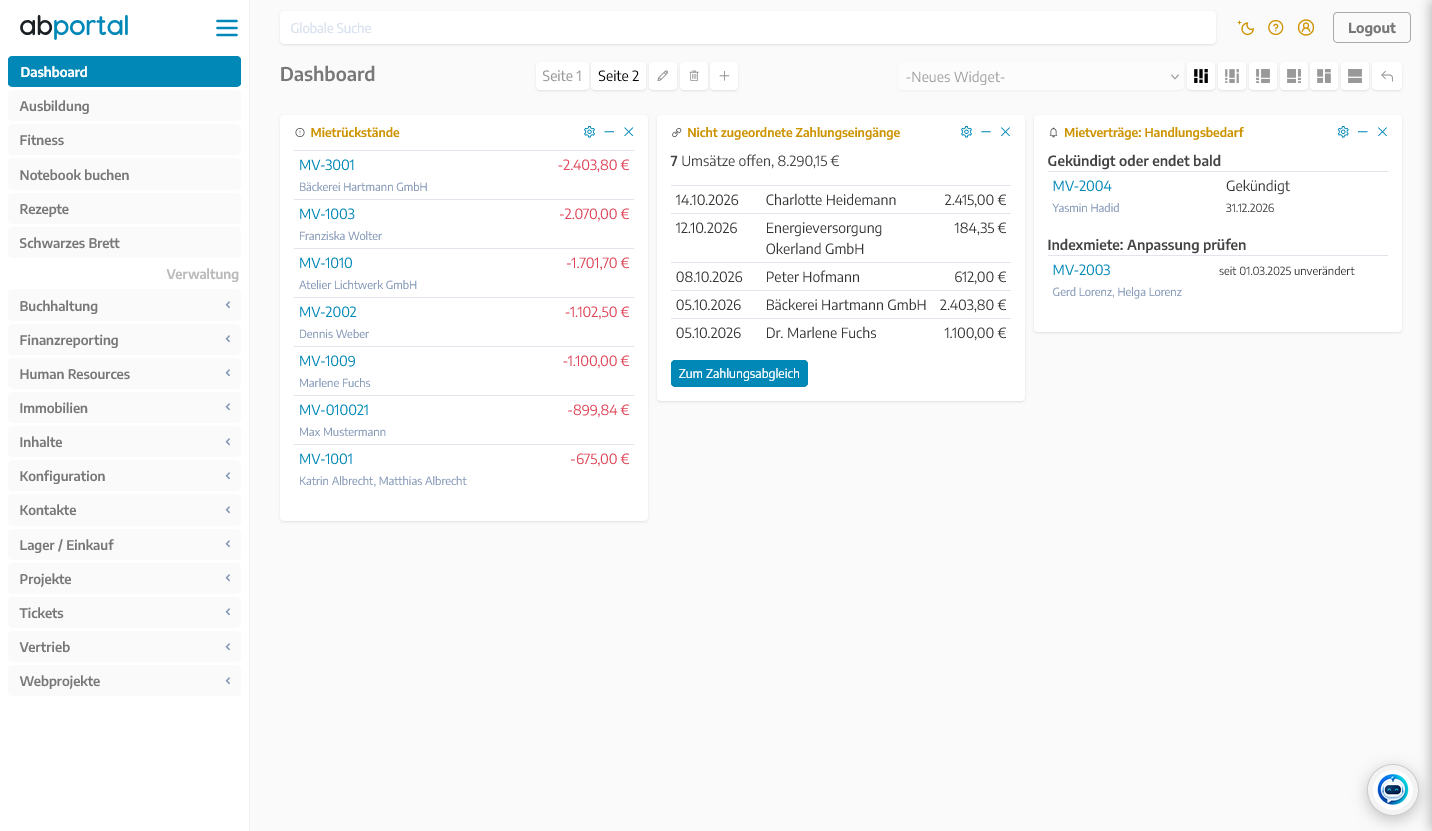
Task: Open Ausbildung in the sidebar
Action: (124, 106)
